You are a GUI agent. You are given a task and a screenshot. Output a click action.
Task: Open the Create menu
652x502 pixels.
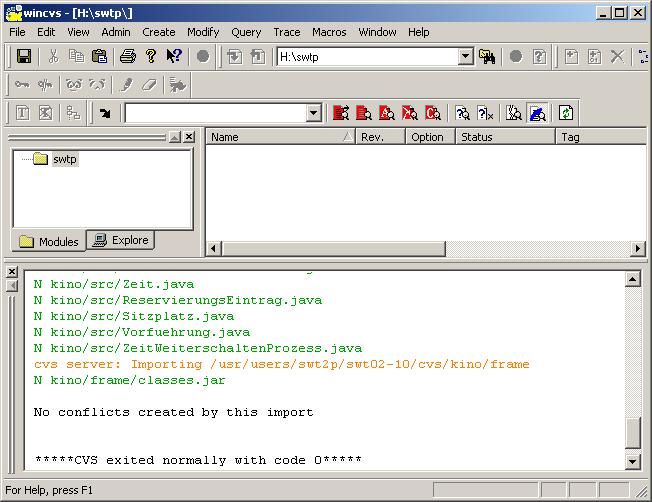point(158,32)
